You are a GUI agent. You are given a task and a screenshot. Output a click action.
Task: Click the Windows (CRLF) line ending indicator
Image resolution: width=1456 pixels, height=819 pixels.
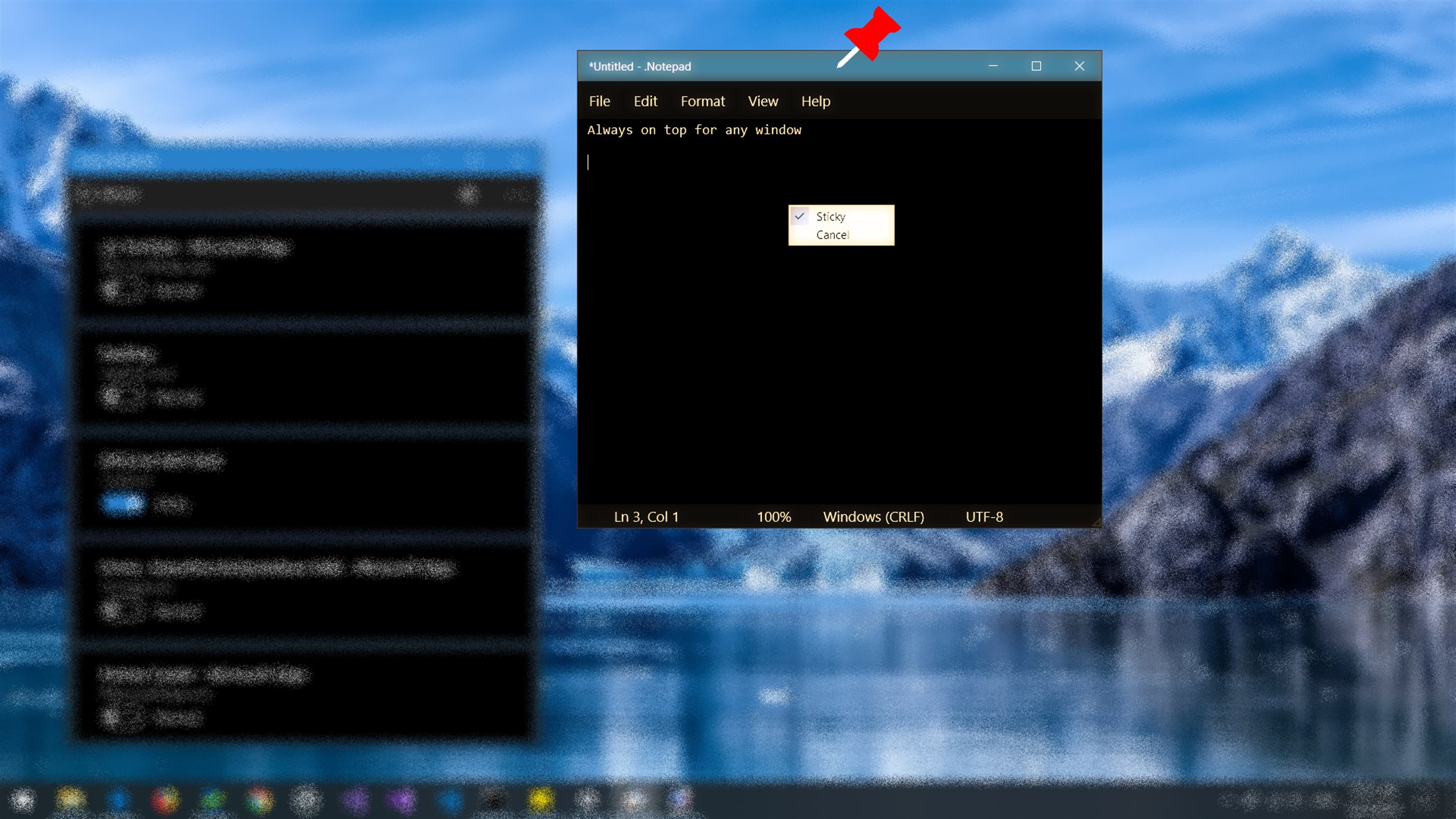[x=874, y=516]
